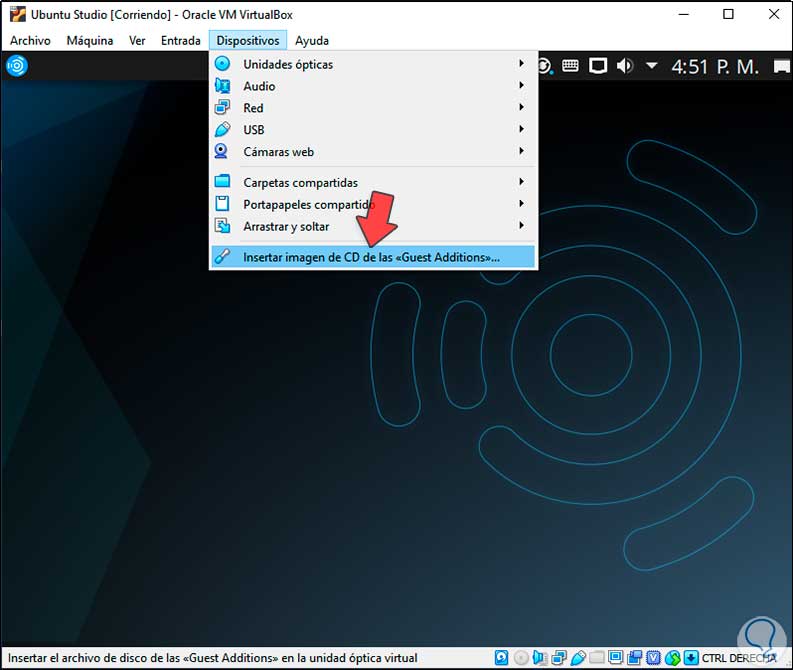Click the drag-and-drop icon beside Arrastrar y soltar
This screenshot has width=793, height=670.
(x=223, y=226)
